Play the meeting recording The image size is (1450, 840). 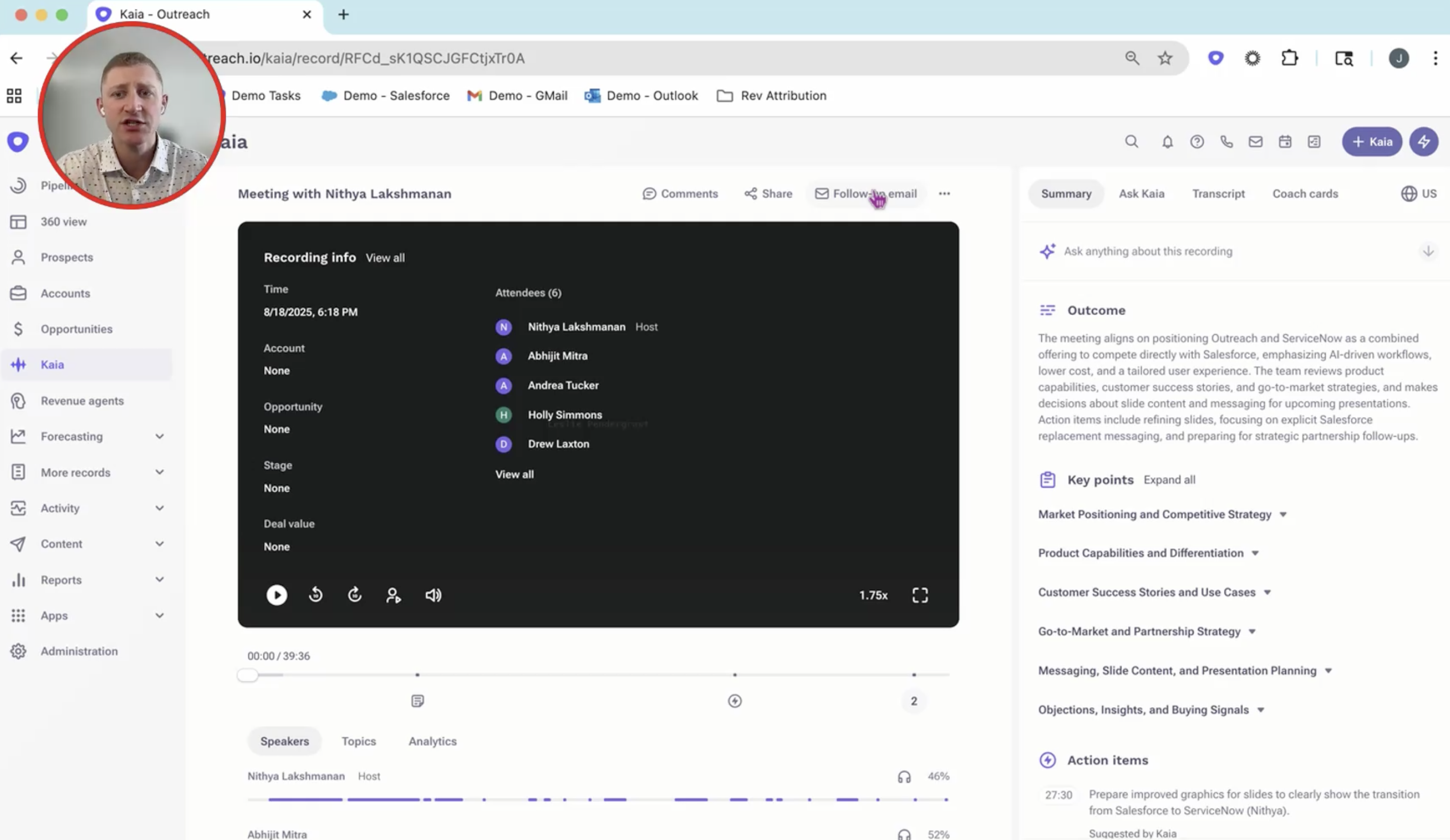coord(276,595)
